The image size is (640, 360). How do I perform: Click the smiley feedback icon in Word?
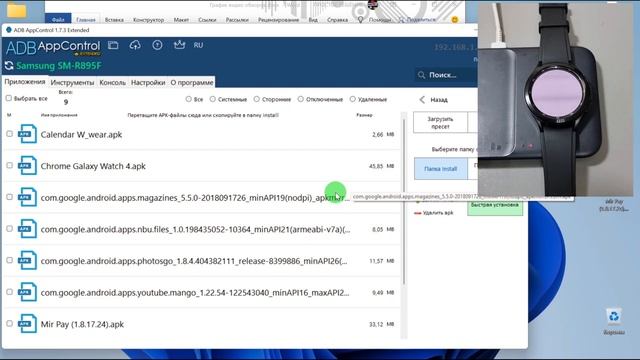(x=454, y=20)
